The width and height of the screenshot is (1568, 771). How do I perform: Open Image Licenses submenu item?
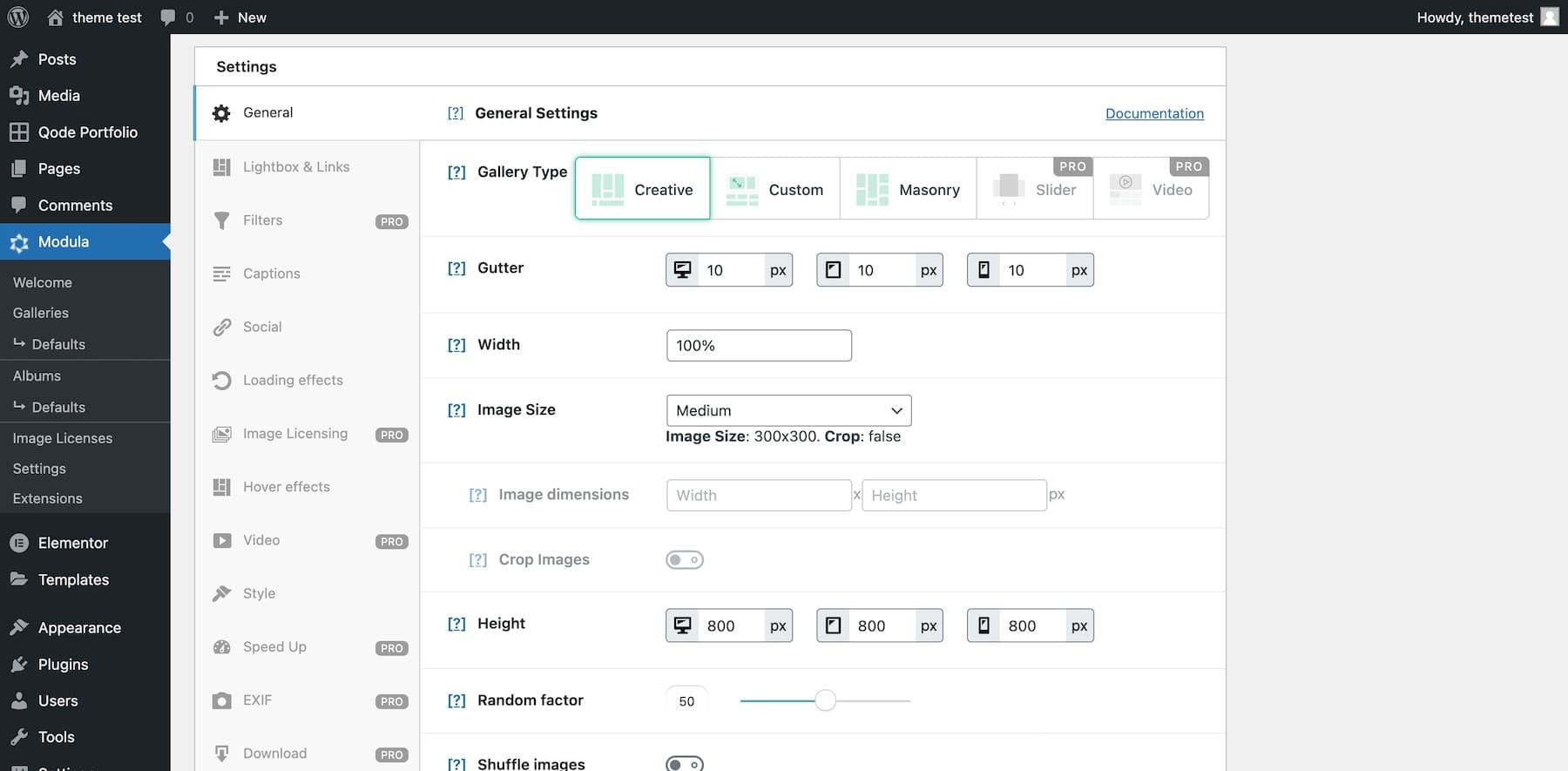(x=63, y=438)
